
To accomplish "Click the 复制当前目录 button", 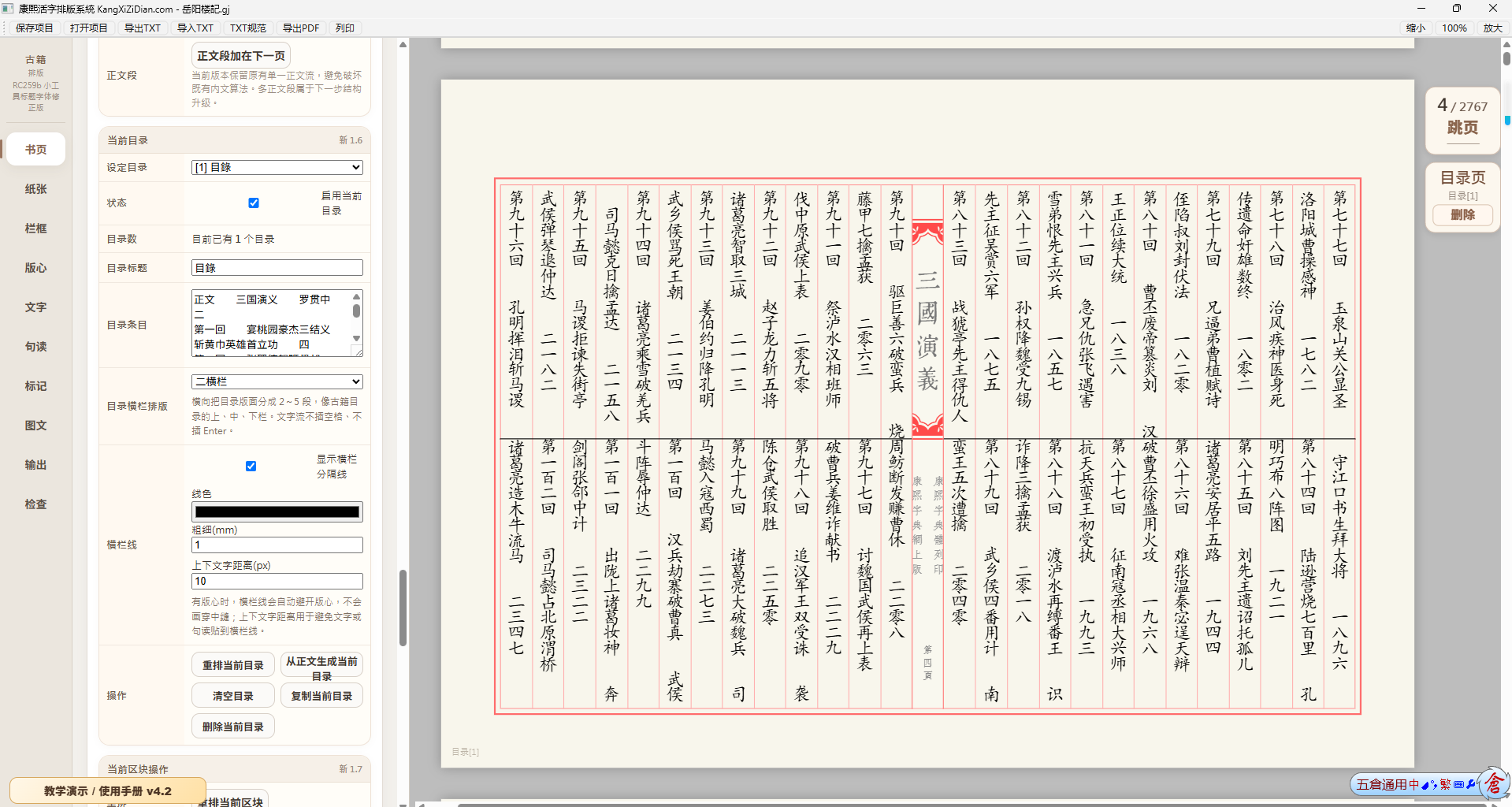I will pos(321,696).
